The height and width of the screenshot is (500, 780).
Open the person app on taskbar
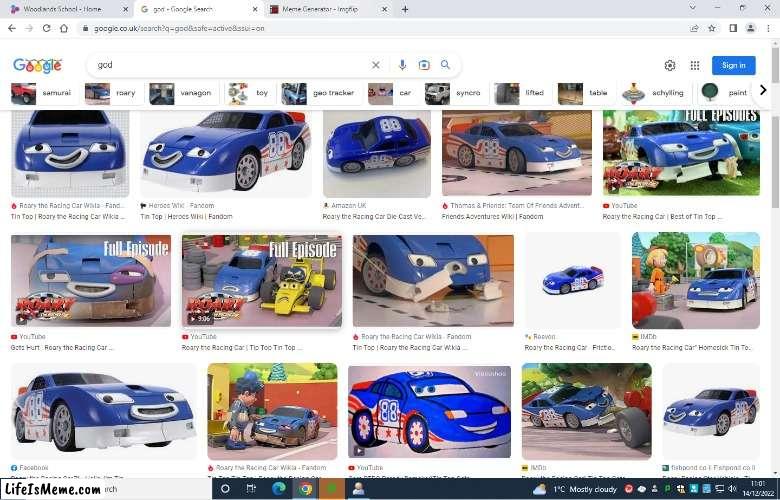coord(359,489)
